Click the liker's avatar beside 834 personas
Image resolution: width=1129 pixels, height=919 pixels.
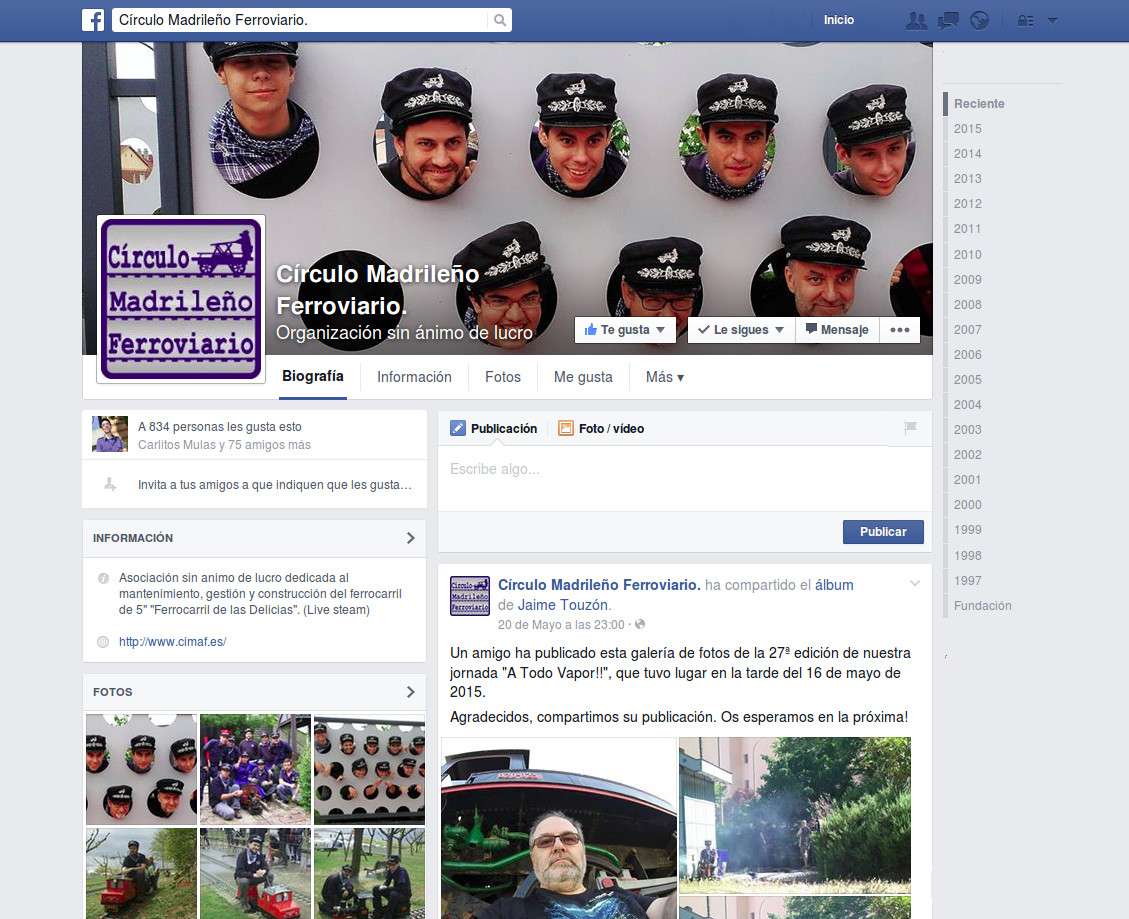click(x=109, y=434)
